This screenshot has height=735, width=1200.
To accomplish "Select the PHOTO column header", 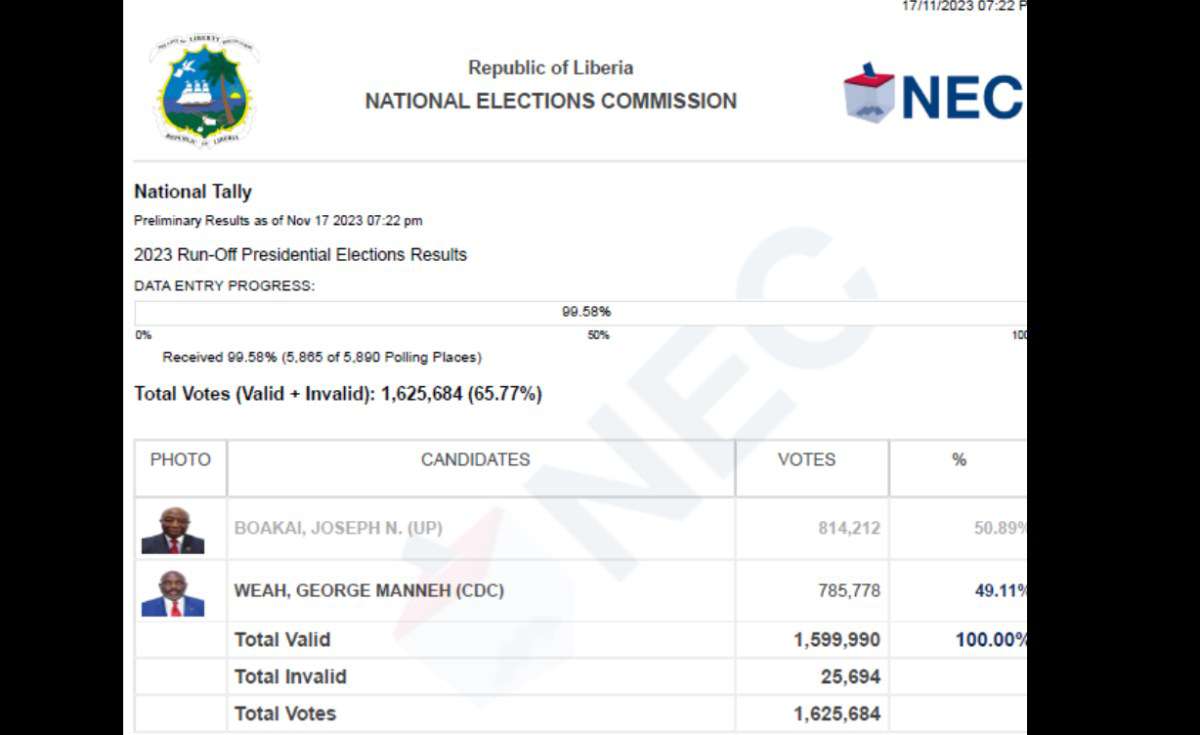I will click(180, 460).
